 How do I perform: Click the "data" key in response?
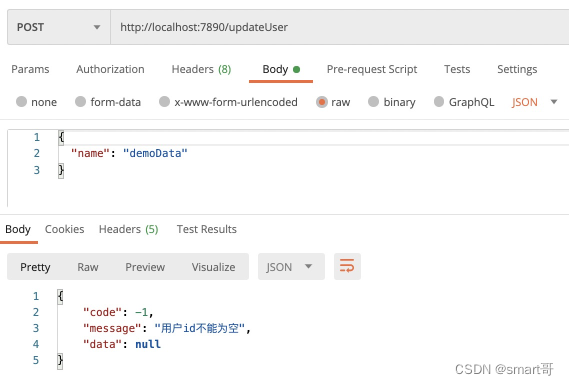click(x=103, y=344)
